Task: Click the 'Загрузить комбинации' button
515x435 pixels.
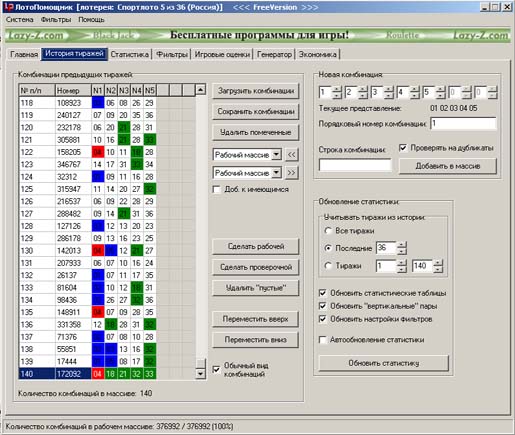Action: click(x=256, y=91)
